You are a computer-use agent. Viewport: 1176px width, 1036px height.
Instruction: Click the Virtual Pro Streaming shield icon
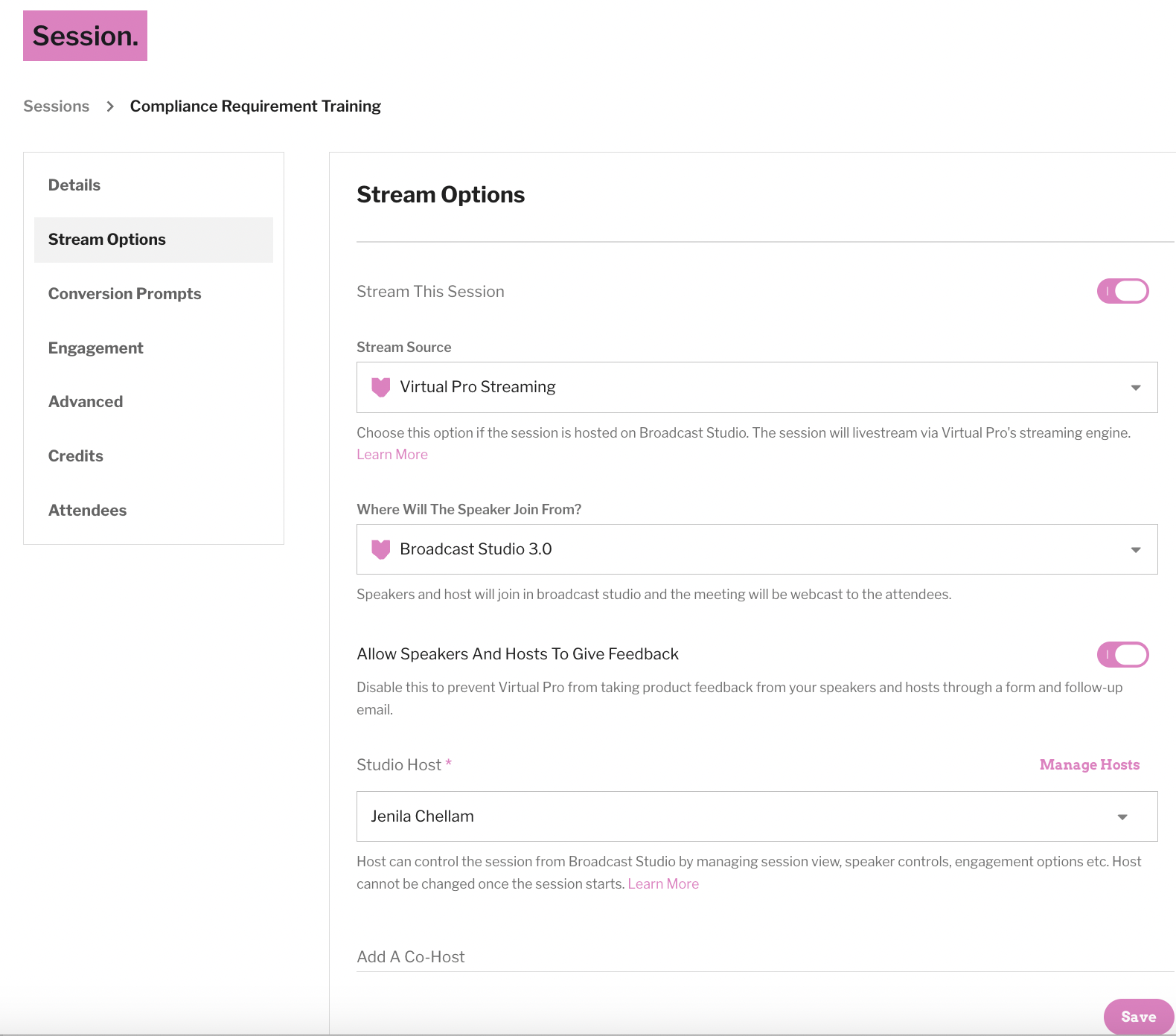(380, 387)
